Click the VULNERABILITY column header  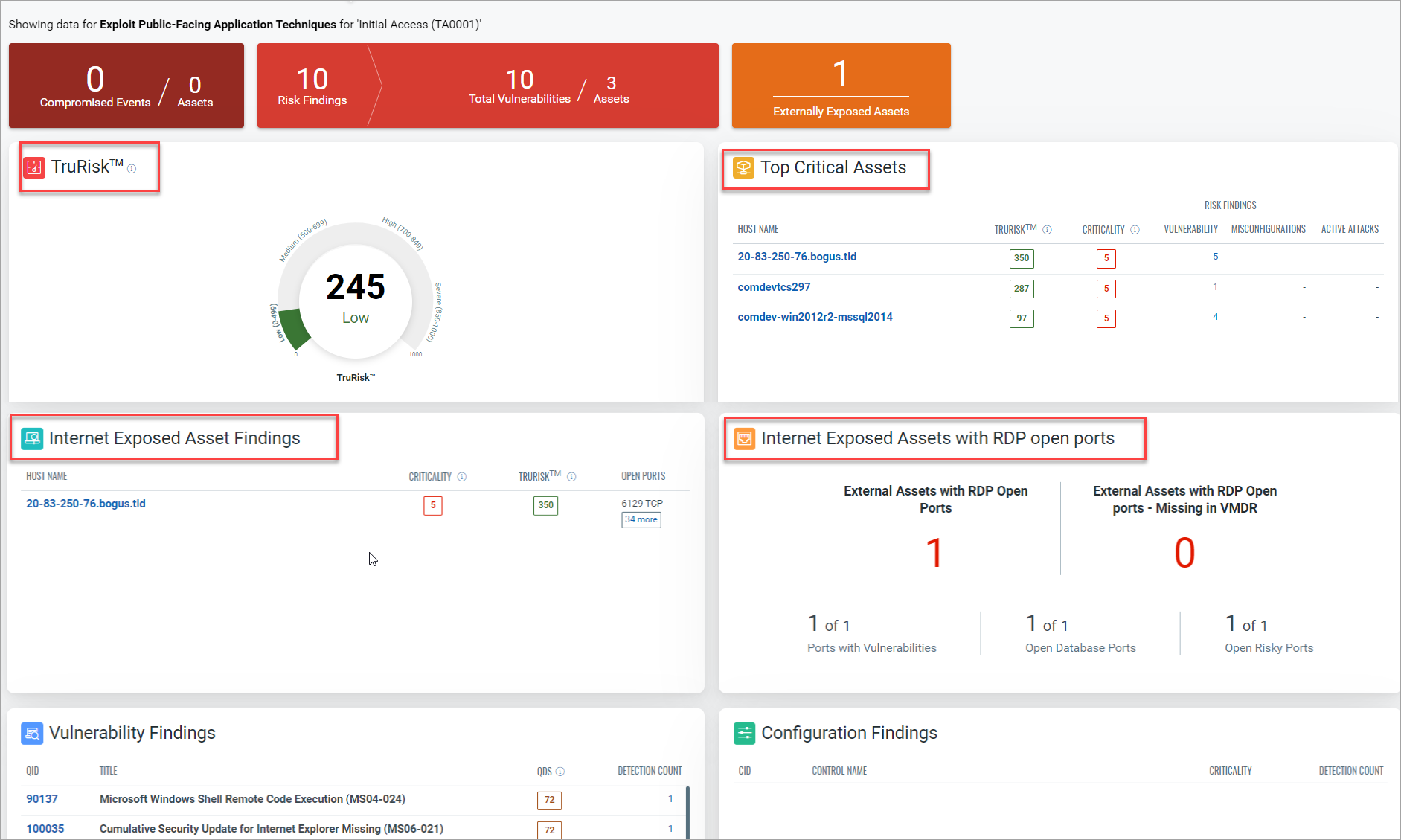(1190, 229)
